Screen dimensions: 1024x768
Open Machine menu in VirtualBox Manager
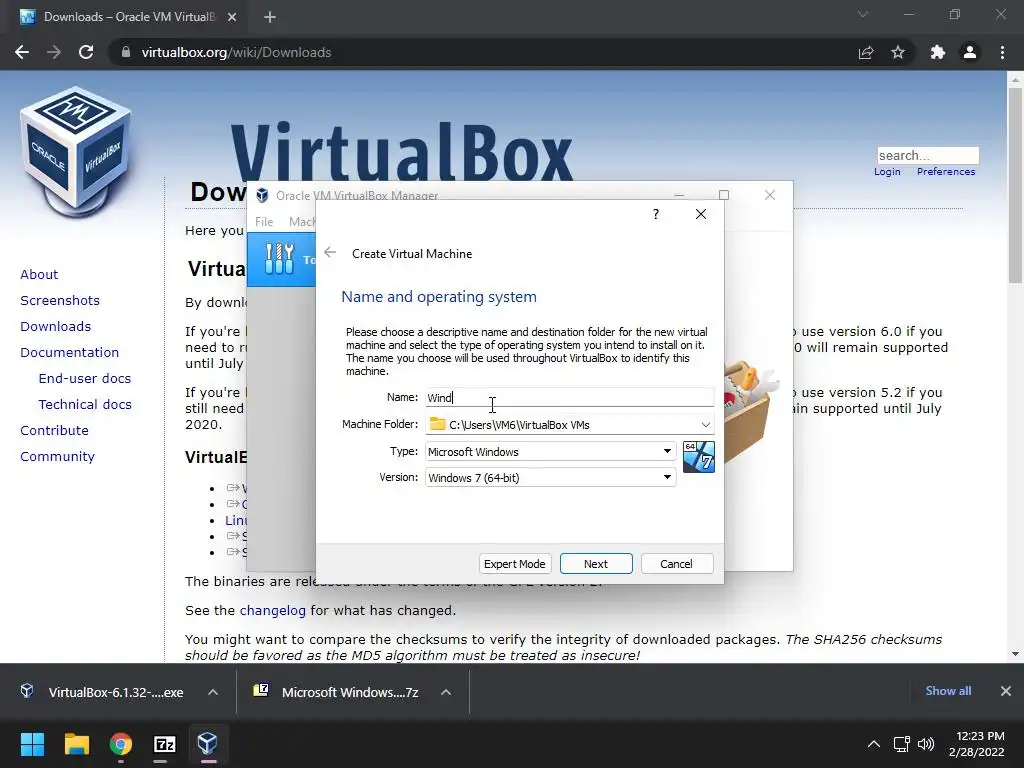tap(302, 221)
